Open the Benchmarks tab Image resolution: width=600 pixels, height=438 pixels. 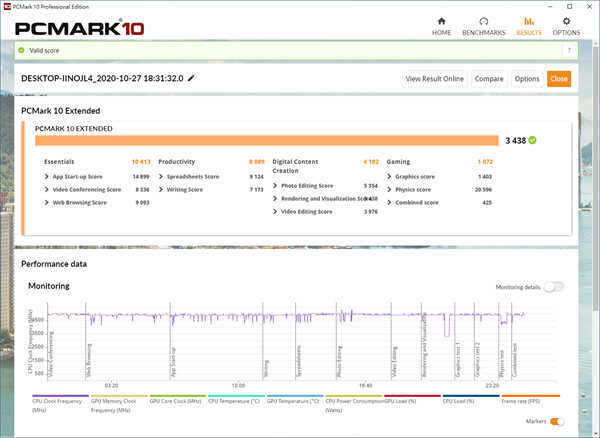pos(484,26)
